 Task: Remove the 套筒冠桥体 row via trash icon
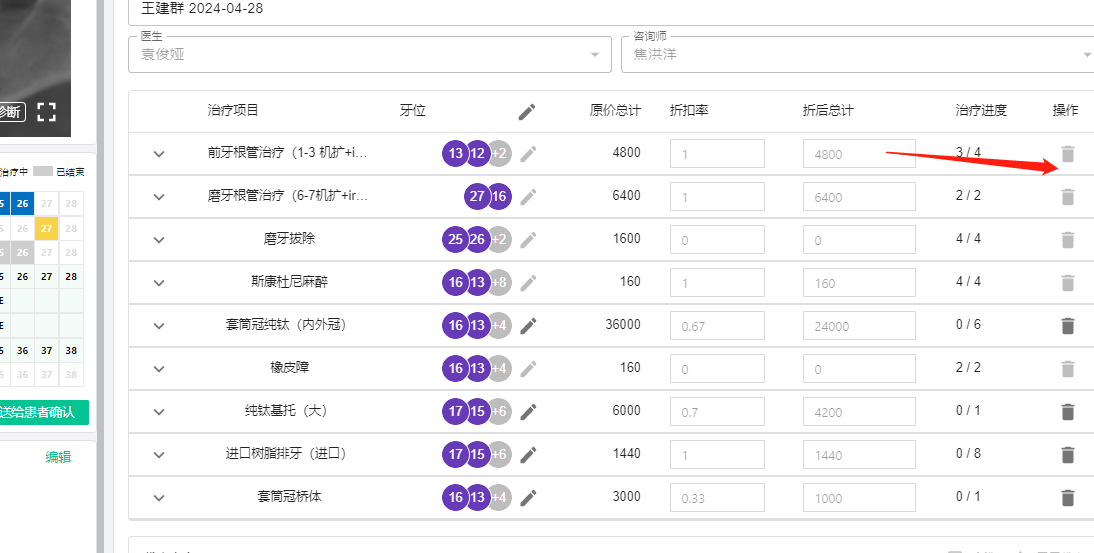click(1067, 497)
